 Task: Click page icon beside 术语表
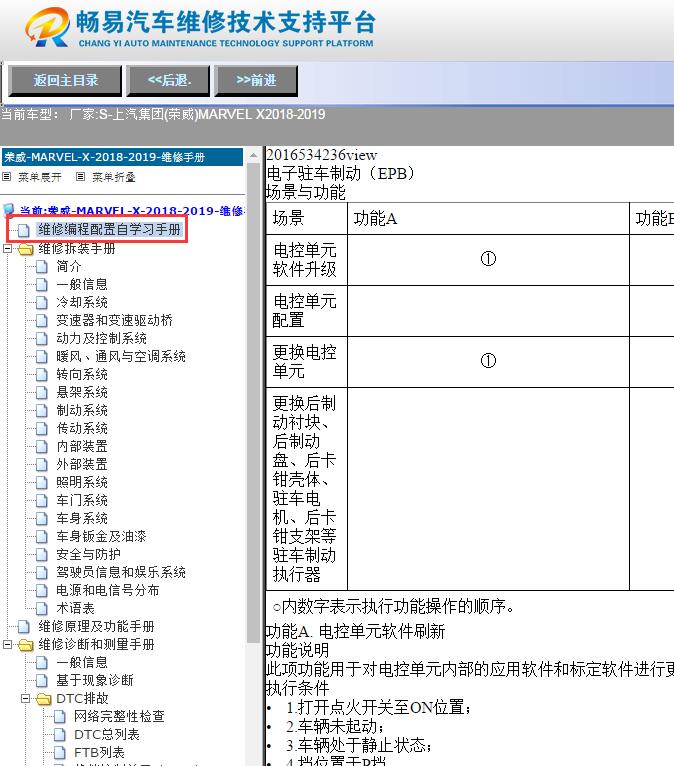(42, 609)
